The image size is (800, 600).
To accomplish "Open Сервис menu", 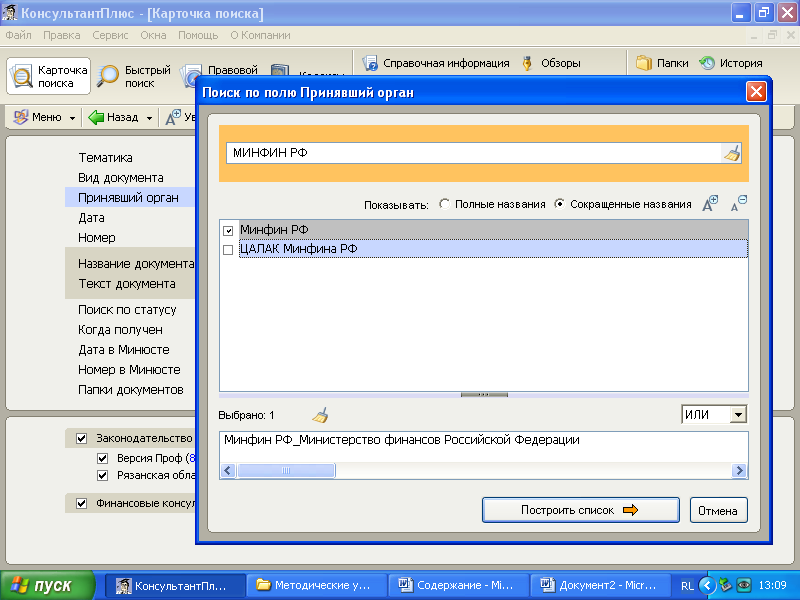I will click(110, 35).
